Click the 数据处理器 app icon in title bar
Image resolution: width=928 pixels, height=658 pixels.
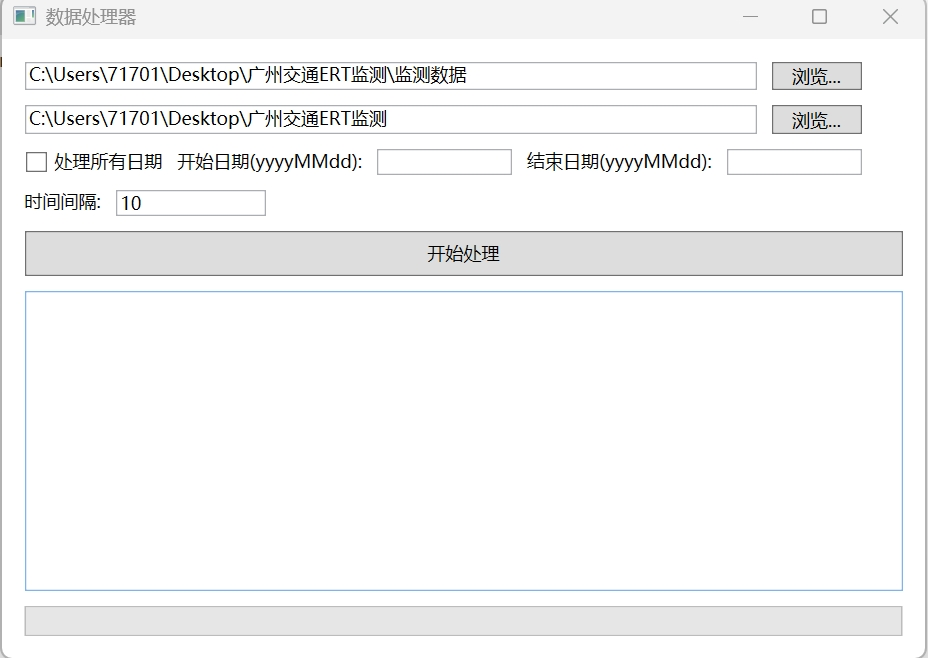pos(25,16)
